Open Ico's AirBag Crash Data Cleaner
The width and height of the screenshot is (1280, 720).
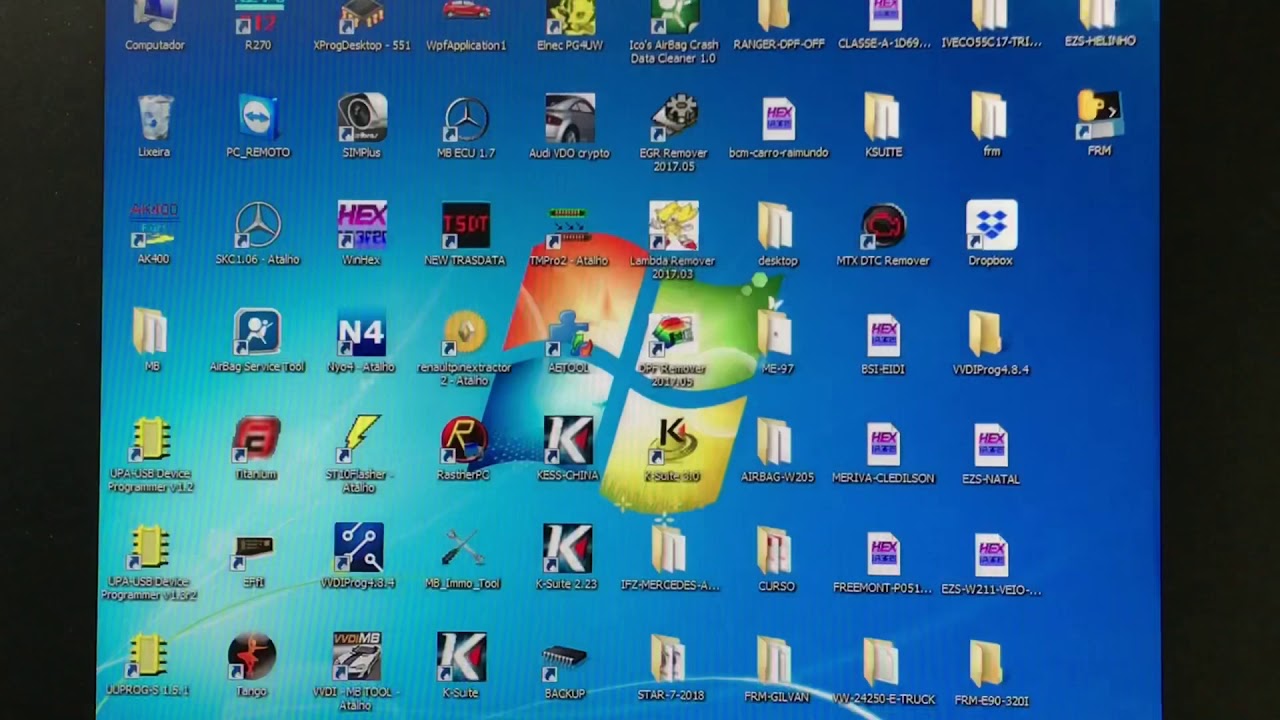coord(674,32)
